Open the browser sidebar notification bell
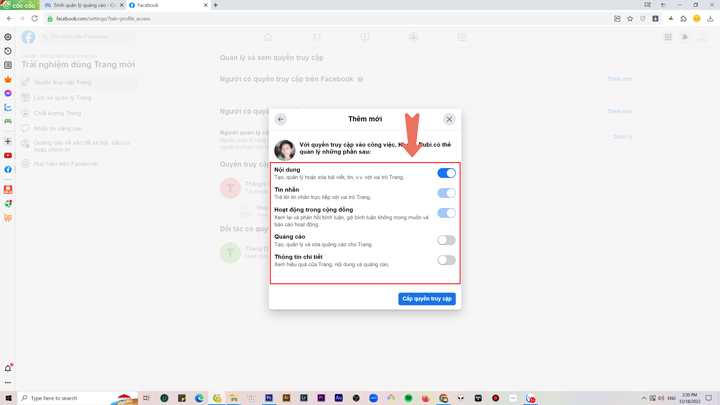 pyautogui.click(x=8, y=368)
